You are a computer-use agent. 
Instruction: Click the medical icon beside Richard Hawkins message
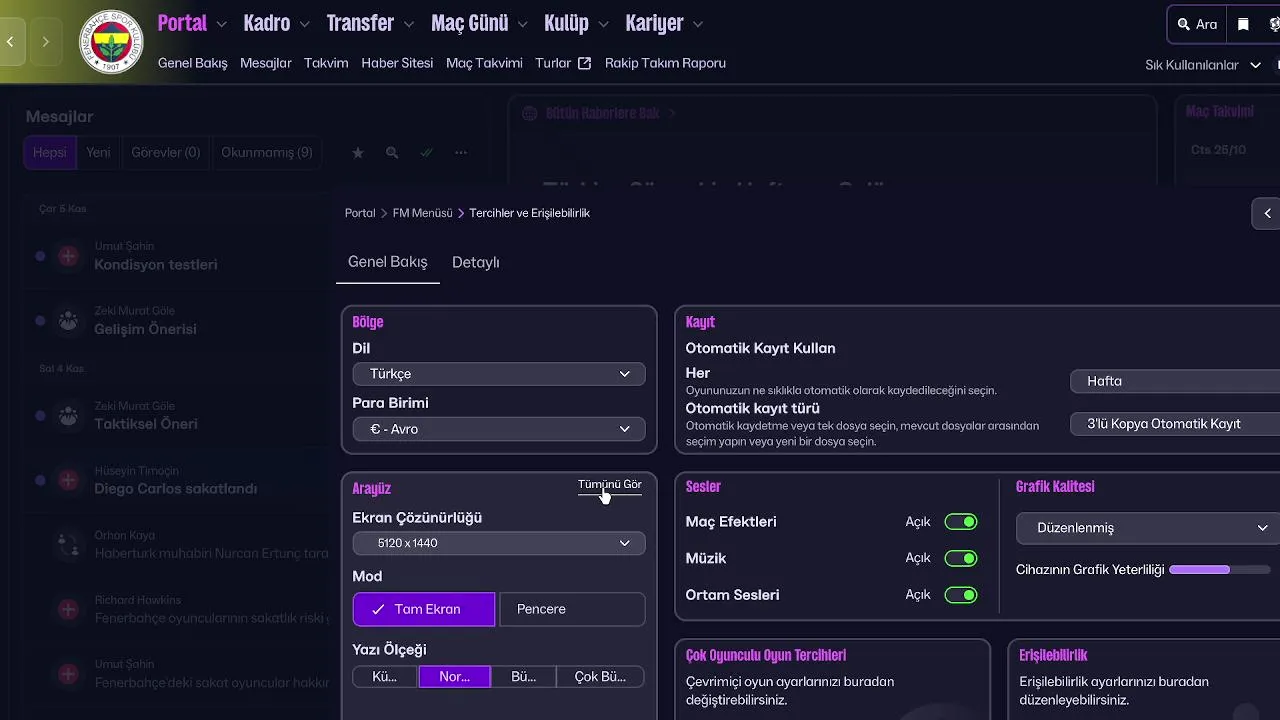[68, 609]
